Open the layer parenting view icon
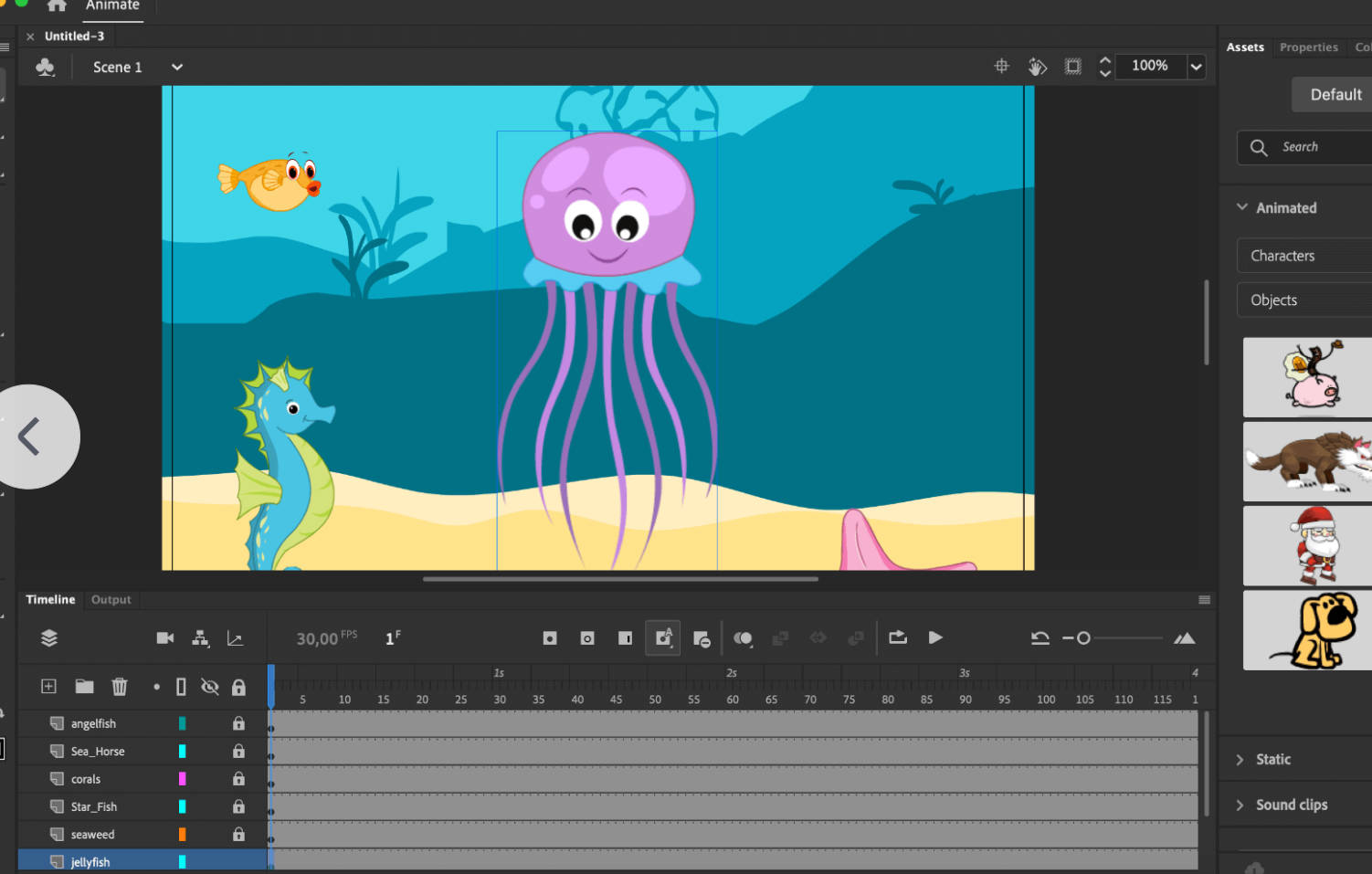The width and height of the screenshot is (1372, 874). point(200,638)
